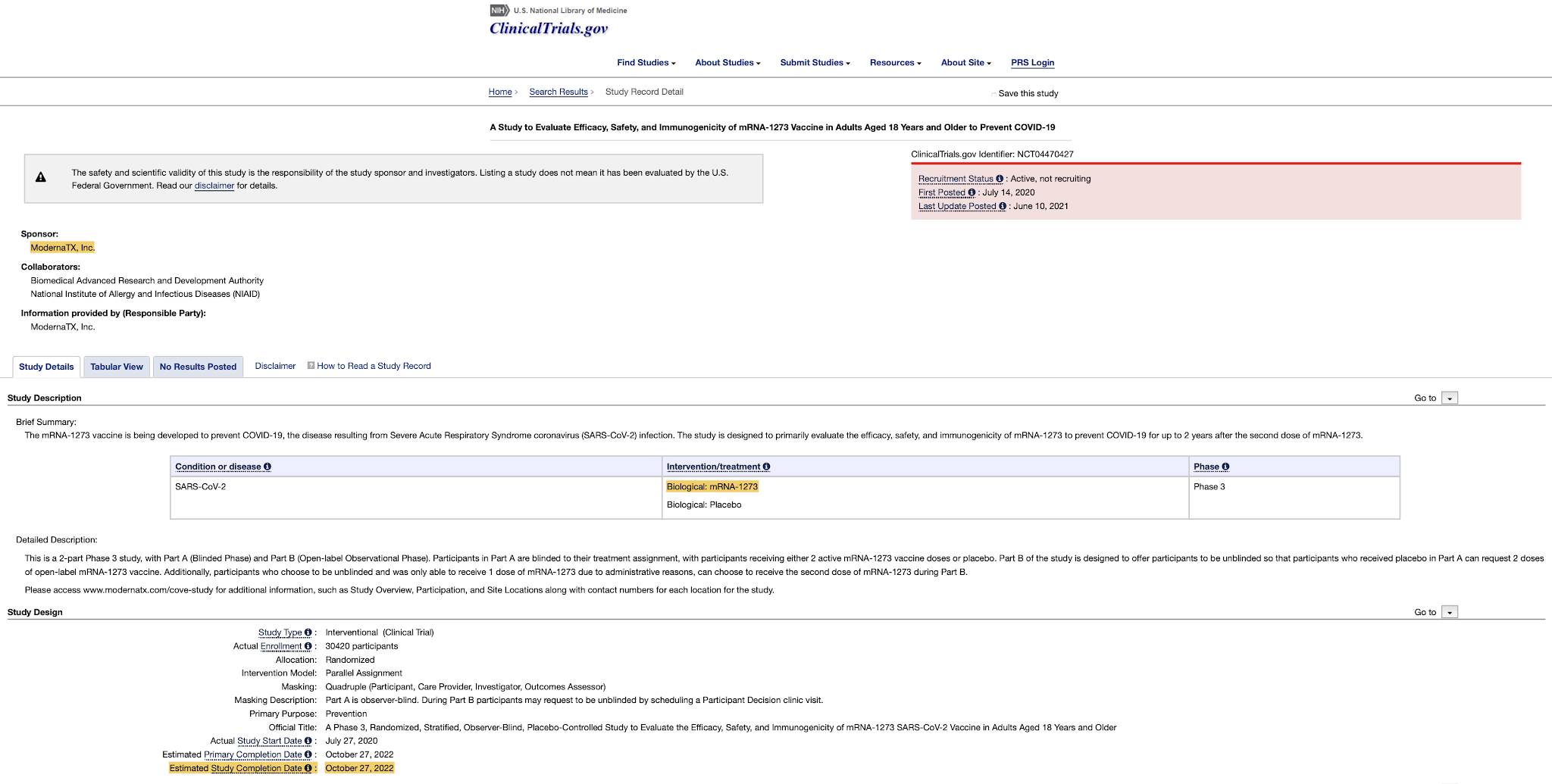
Task: Click info icon next to Study Type
Action: [308, 633]
